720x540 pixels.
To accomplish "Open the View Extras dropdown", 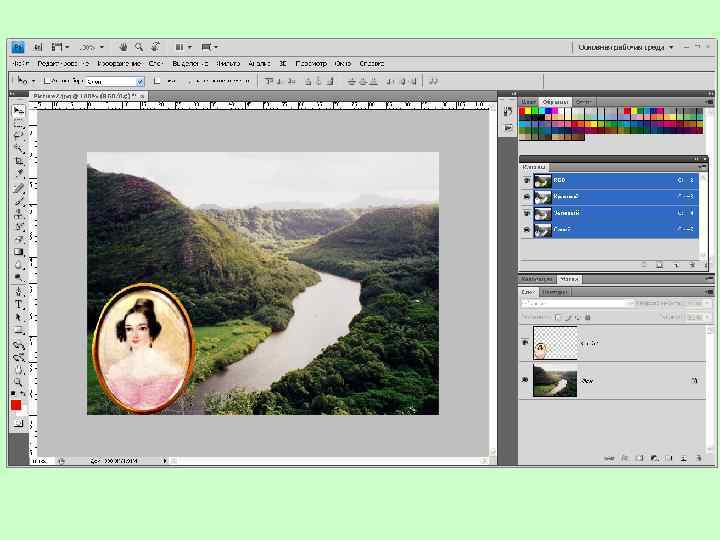I will pyautogui.click(x=60, y=47).
